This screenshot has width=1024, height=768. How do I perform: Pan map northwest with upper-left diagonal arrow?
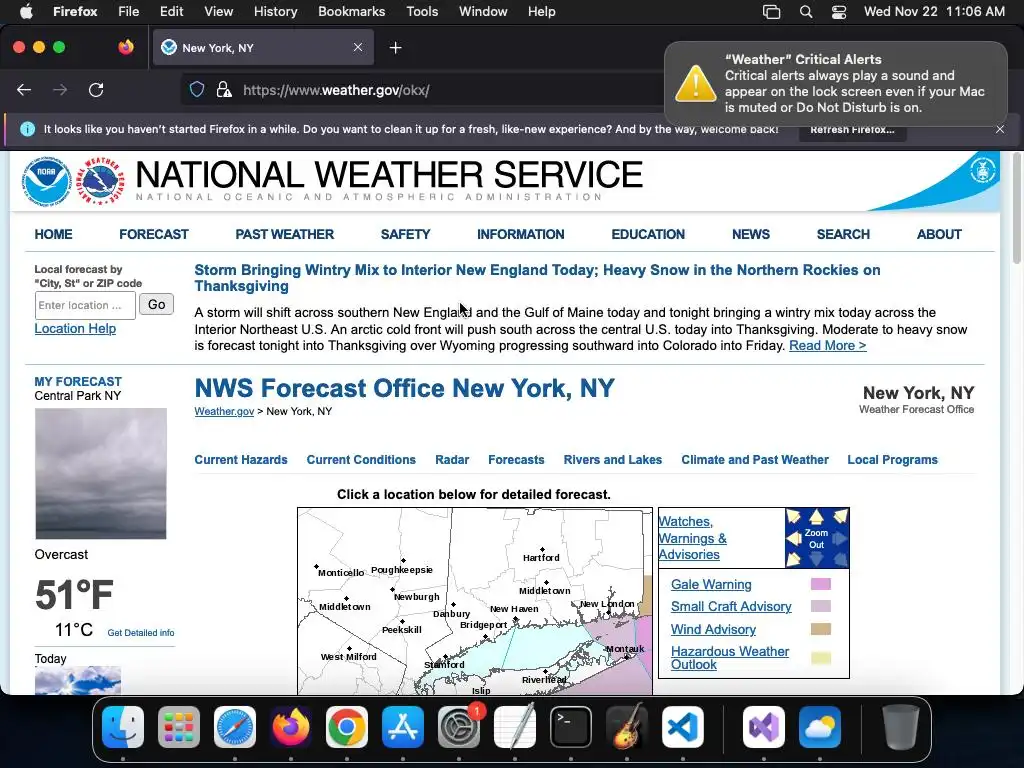[793, 517]
